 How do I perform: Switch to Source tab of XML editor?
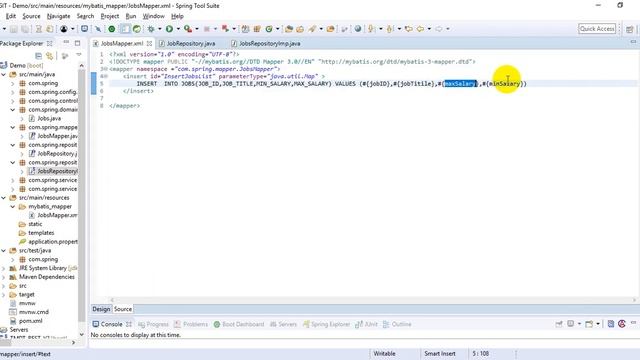point(123,309)
